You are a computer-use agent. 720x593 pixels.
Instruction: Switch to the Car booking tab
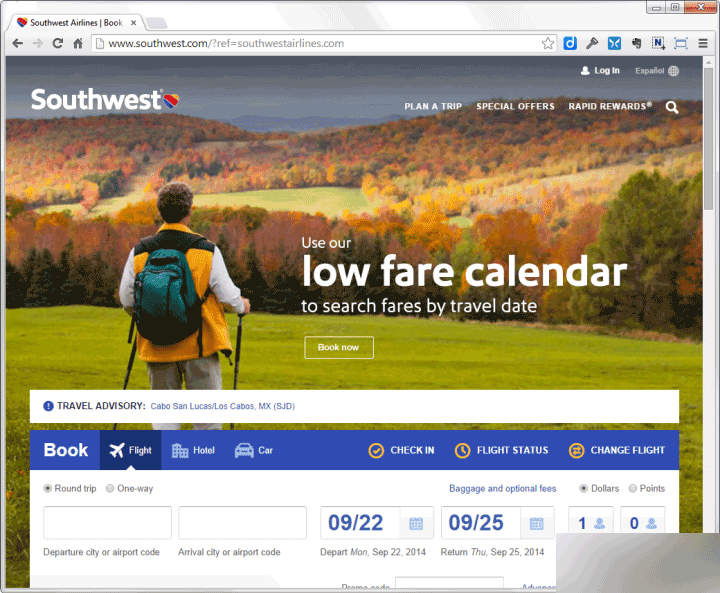tap(253, 451)
